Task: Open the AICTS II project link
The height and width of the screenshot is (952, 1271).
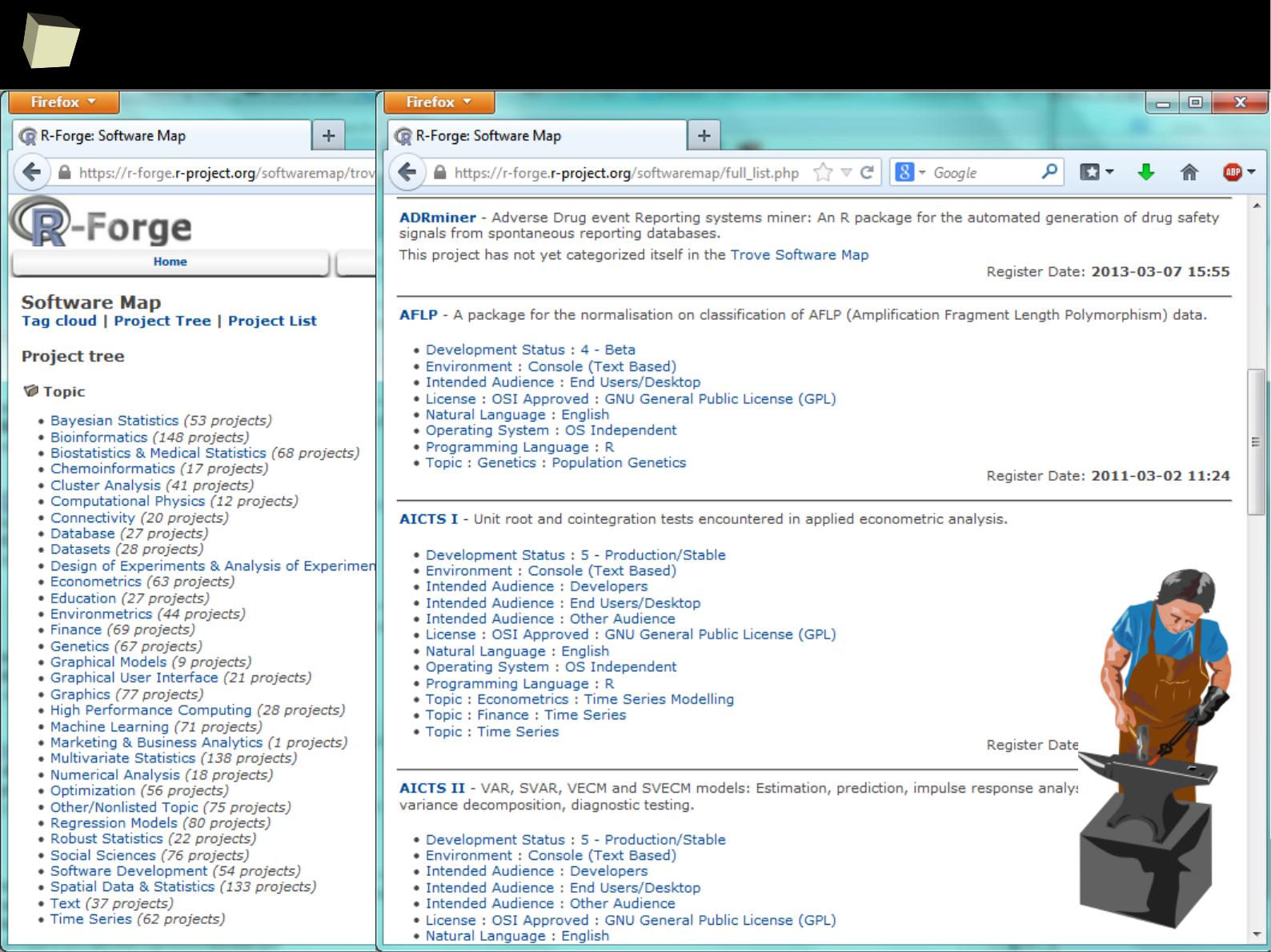Action: click(x=432, y=788)
